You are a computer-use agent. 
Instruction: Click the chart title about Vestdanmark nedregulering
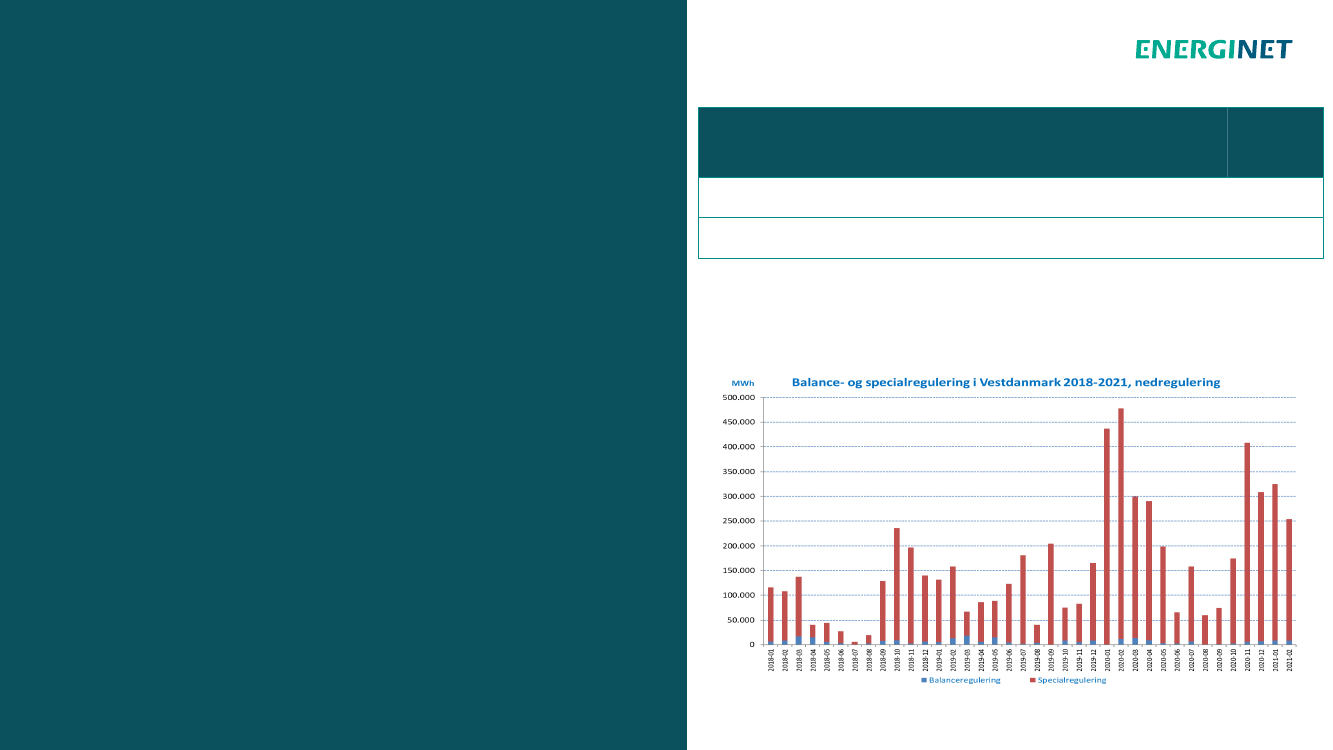click(1006, 382)
